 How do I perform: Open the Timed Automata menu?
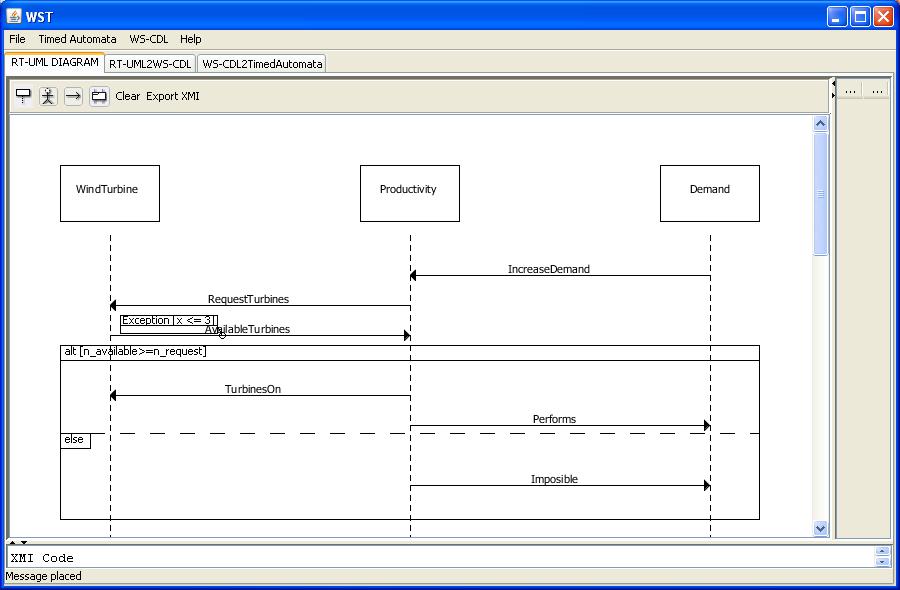[x=77, y=39]
